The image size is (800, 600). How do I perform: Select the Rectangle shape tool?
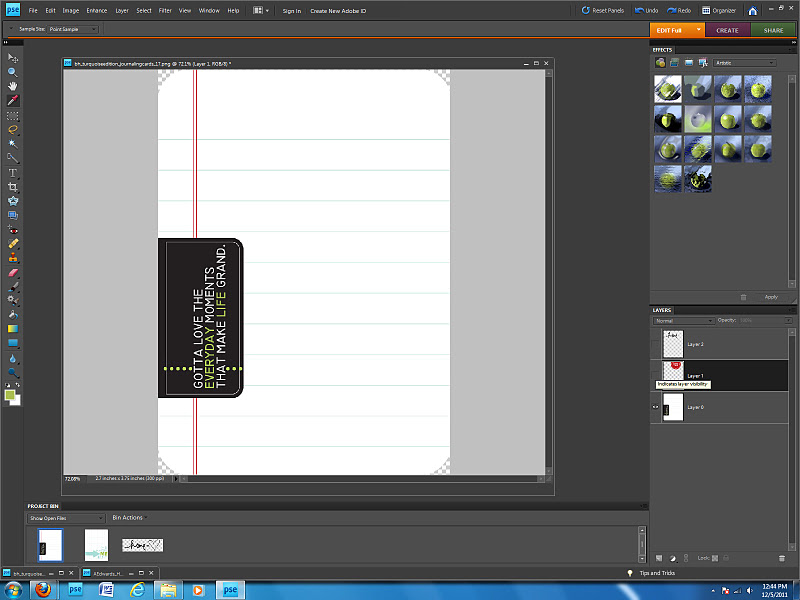(13, 343)
